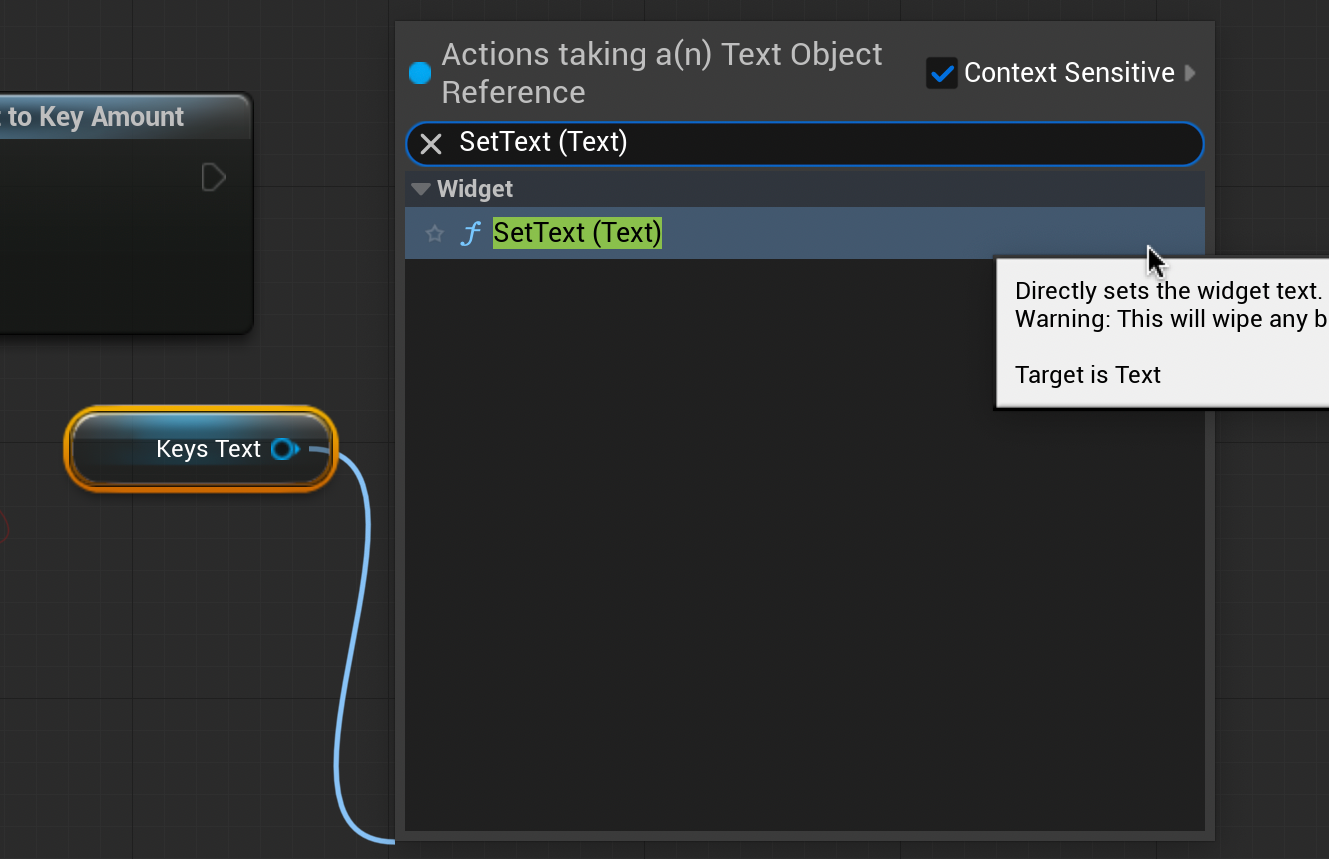Click the blue pin-type circle in menu header
1329x859 pixels.
pos(420,73)
